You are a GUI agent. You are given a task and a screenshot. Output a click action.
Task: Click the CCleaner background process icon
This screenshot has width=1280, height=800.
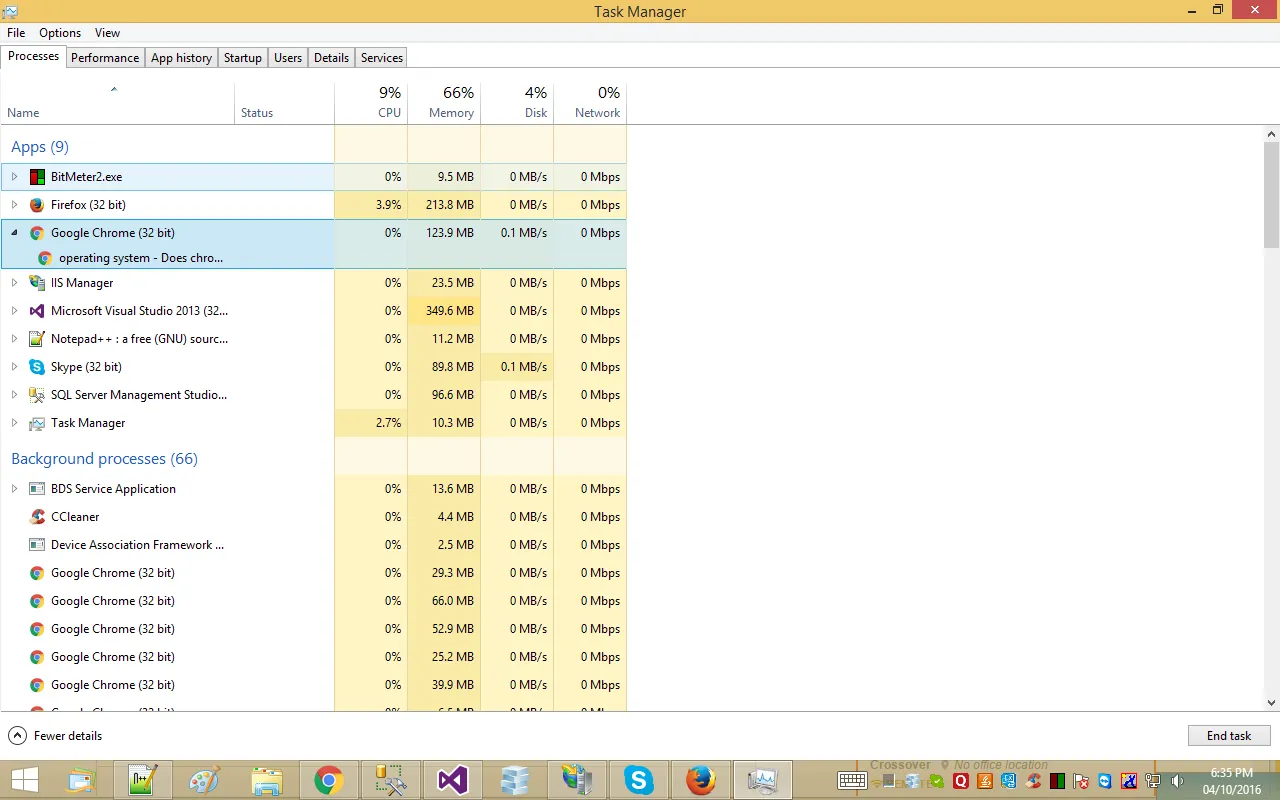tap(37, 517)
